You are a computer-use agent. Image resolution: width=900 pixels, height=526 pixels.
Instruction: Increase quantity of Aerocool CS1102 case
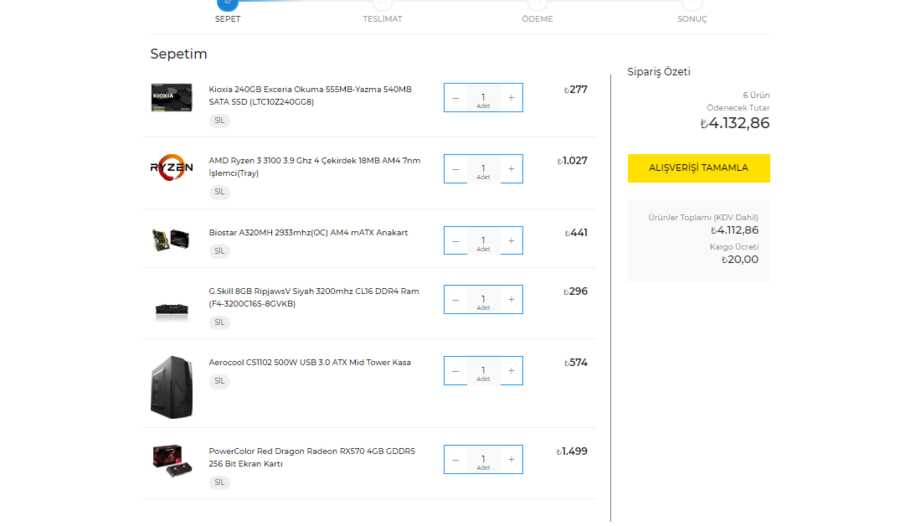(x=511, y=370)
